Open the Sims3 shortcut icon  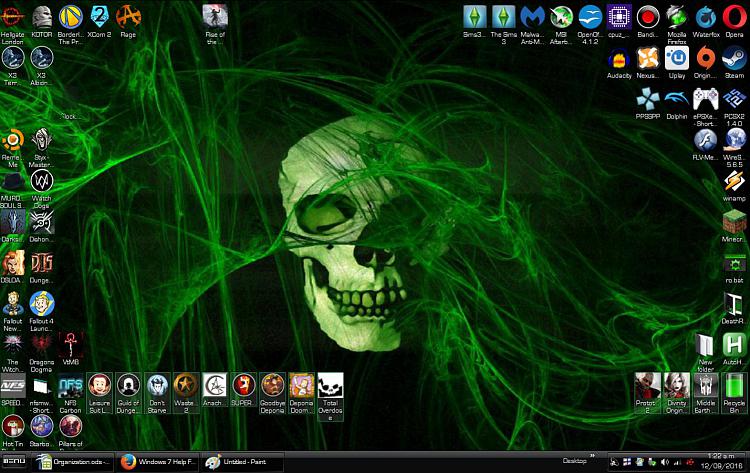point(474,21)
